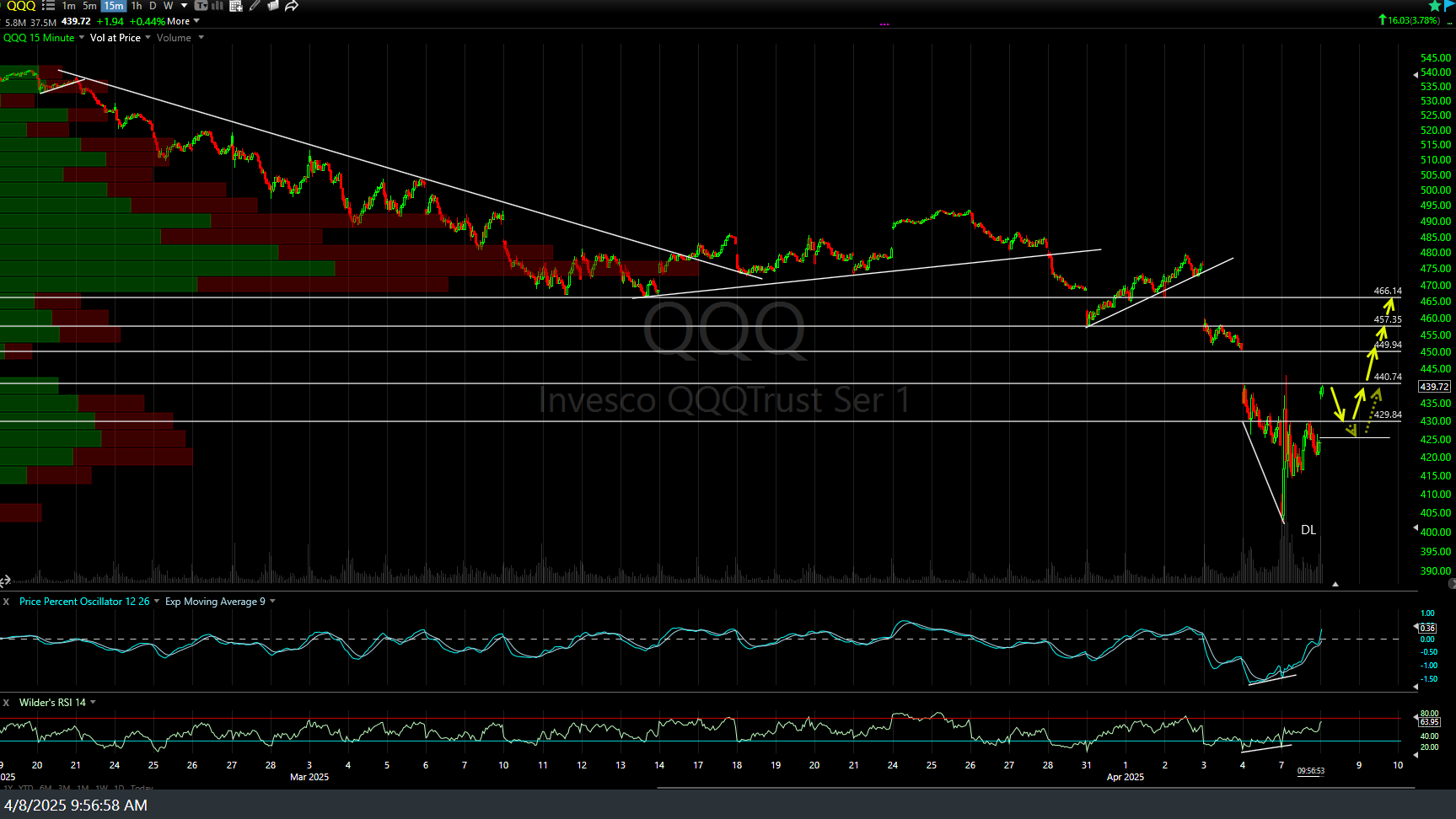Viewport: 1456px width, 819px height.
Task: Open the watchlist menu icon next to QQQ
Action: (x=48, y=6)
